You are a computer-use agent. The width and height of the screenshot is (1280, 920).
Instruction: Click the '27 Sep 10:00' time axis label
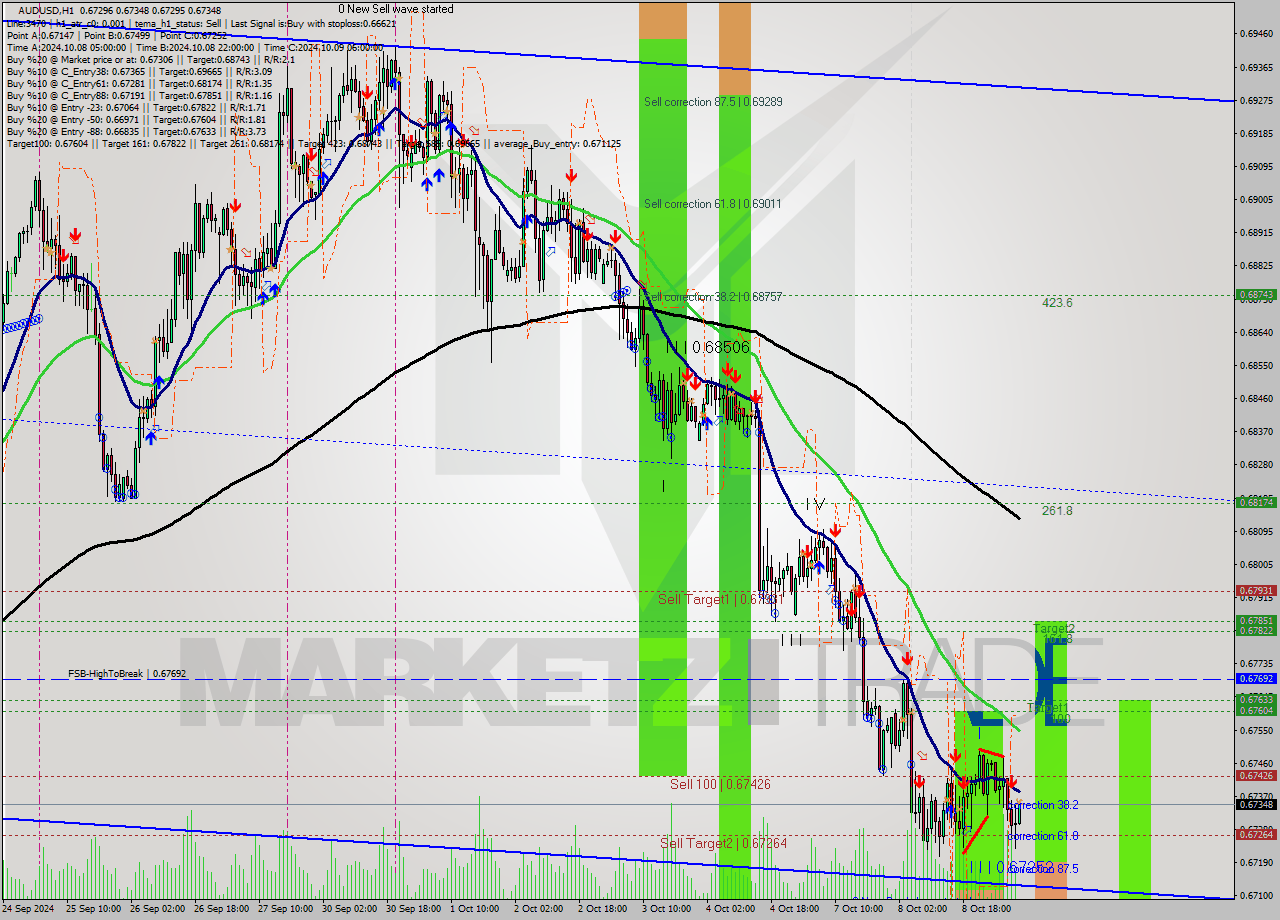(x=286, y=910)
